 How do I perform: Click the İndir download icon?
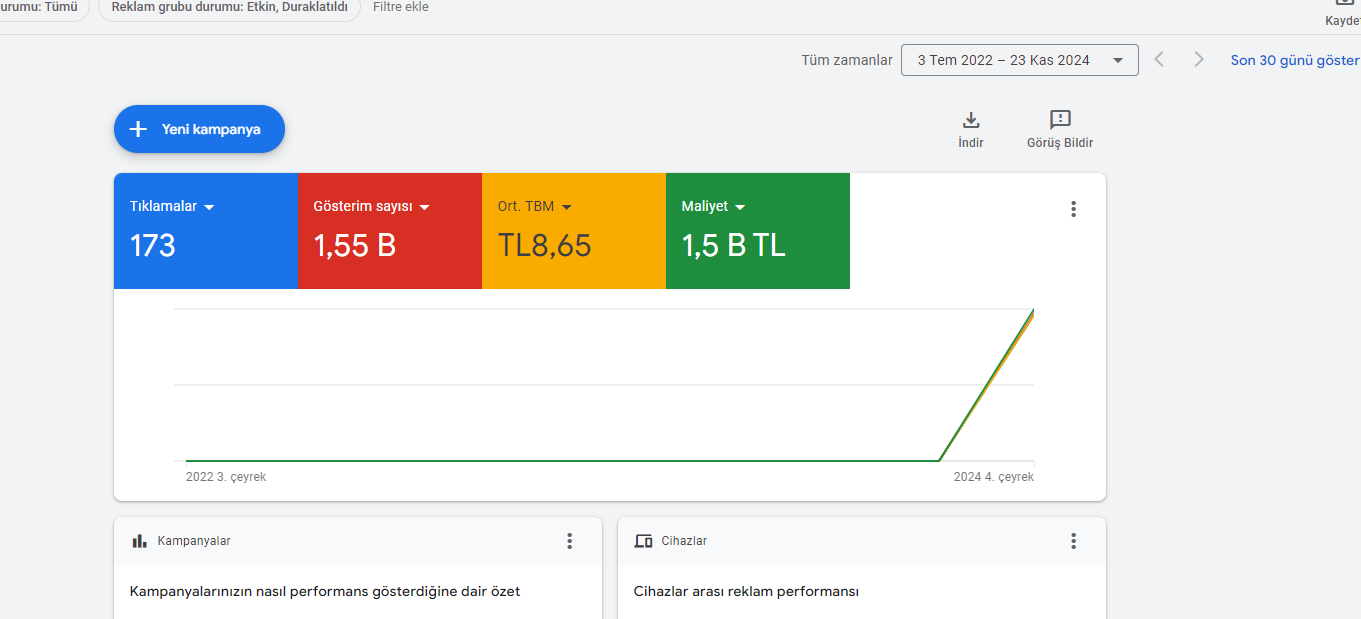pyautogui.click(x=970, y=120)
